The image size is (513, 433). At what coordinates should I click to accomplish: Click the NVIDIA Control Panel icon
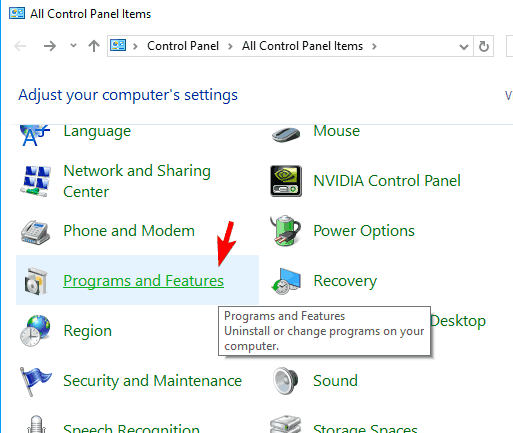286,181
